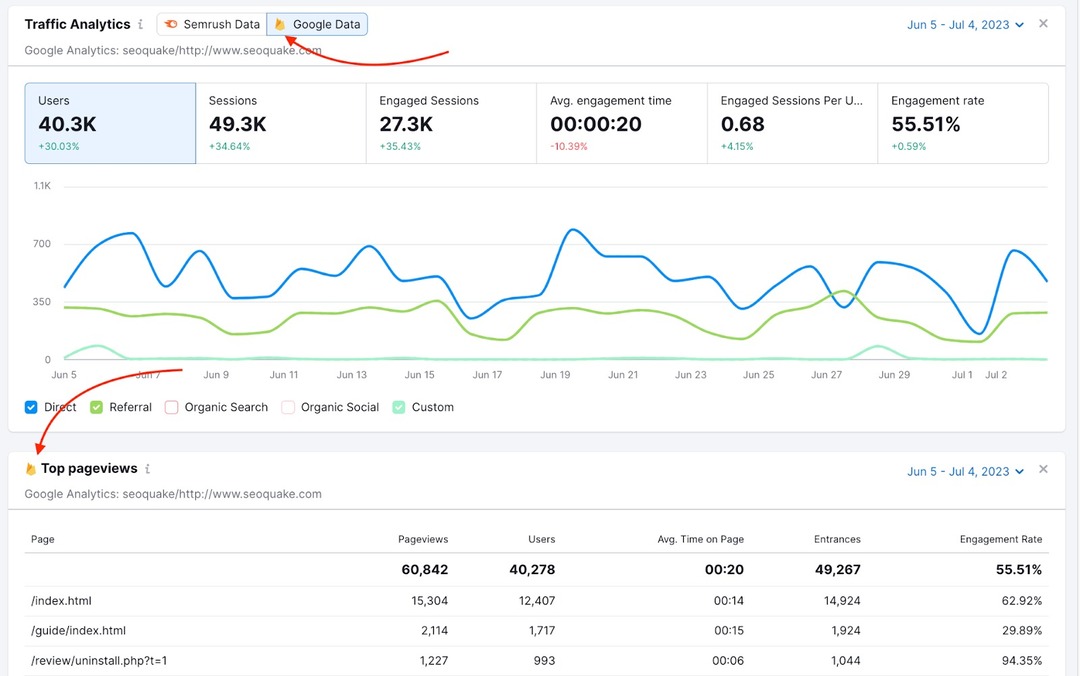Open the /guide/index.html page row
Screen dimensions: 1080x676
(x=77, y=630)
